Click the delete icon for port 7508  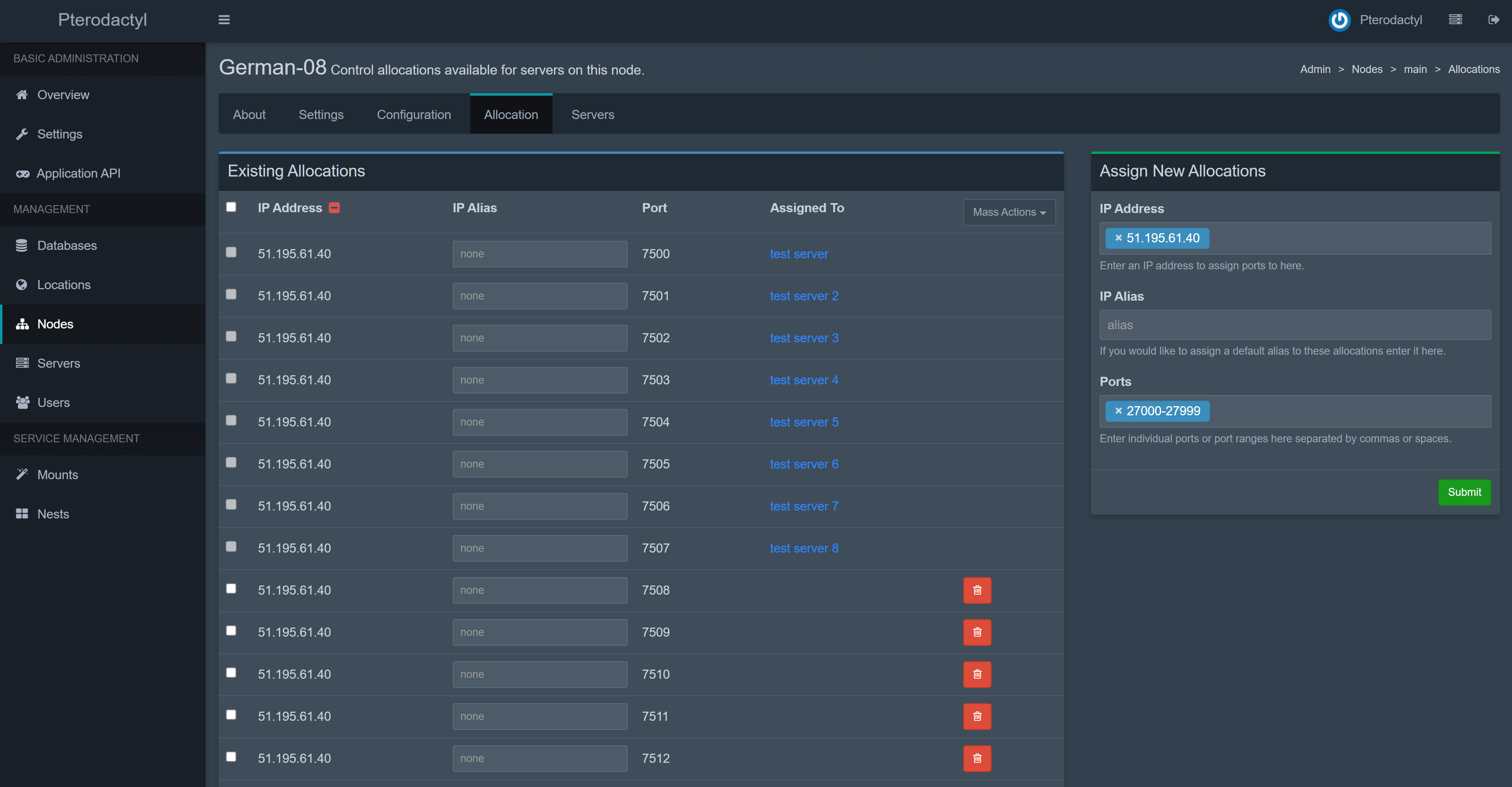pyautogui.click(x=977, y=590)
